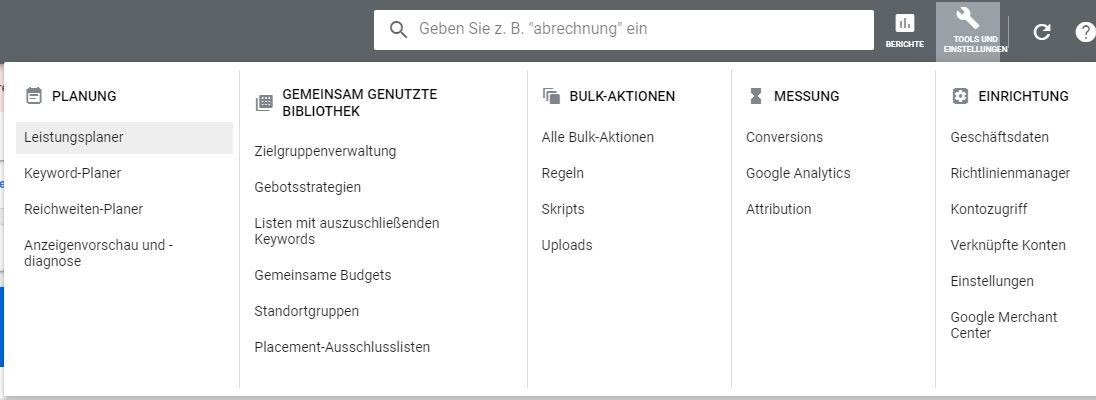Screen dimensions: 1096x400
Task: Open Geschäftsdaten
Action: 1000,137
